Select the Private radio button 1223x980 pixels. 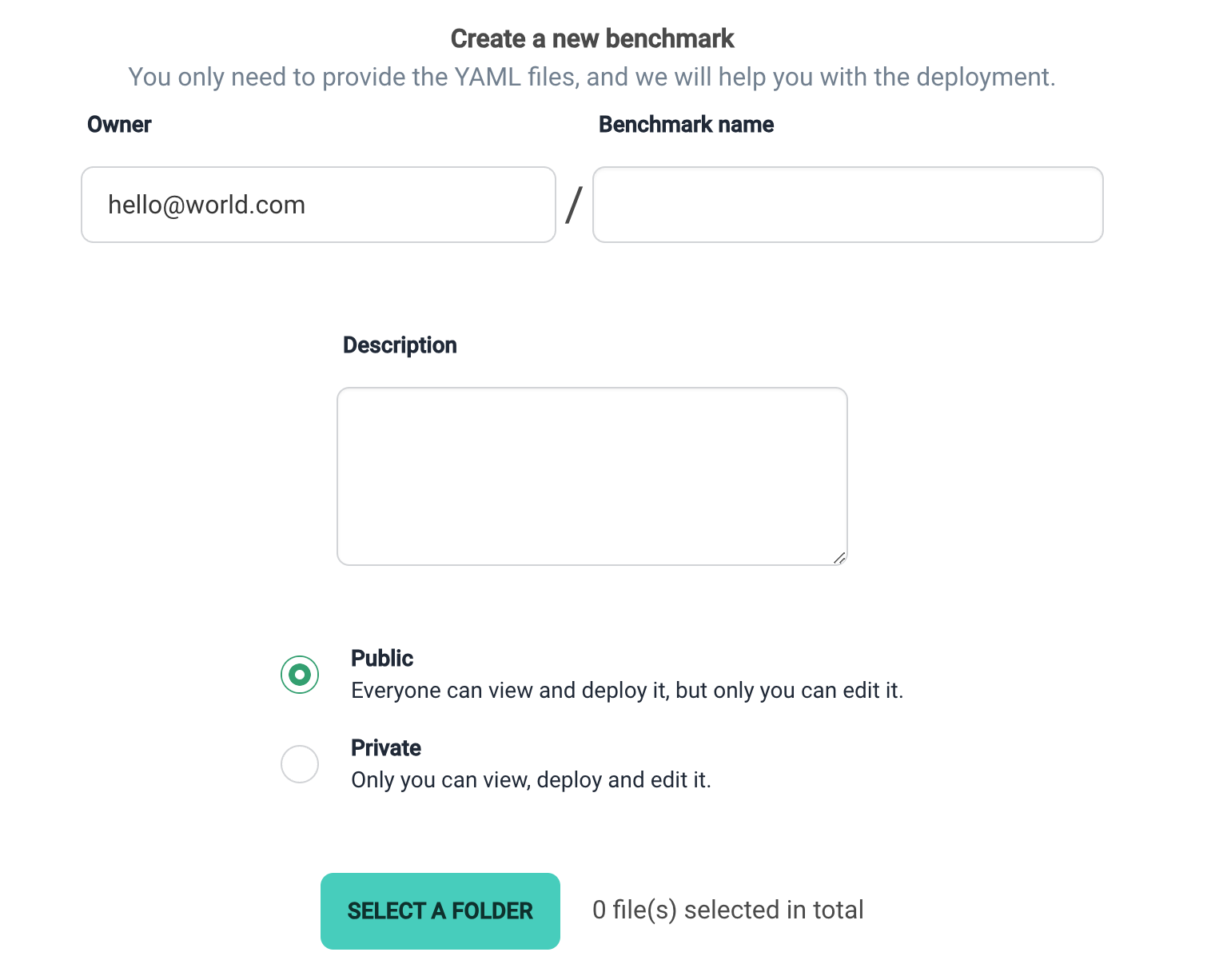click(x=300, y=764)
